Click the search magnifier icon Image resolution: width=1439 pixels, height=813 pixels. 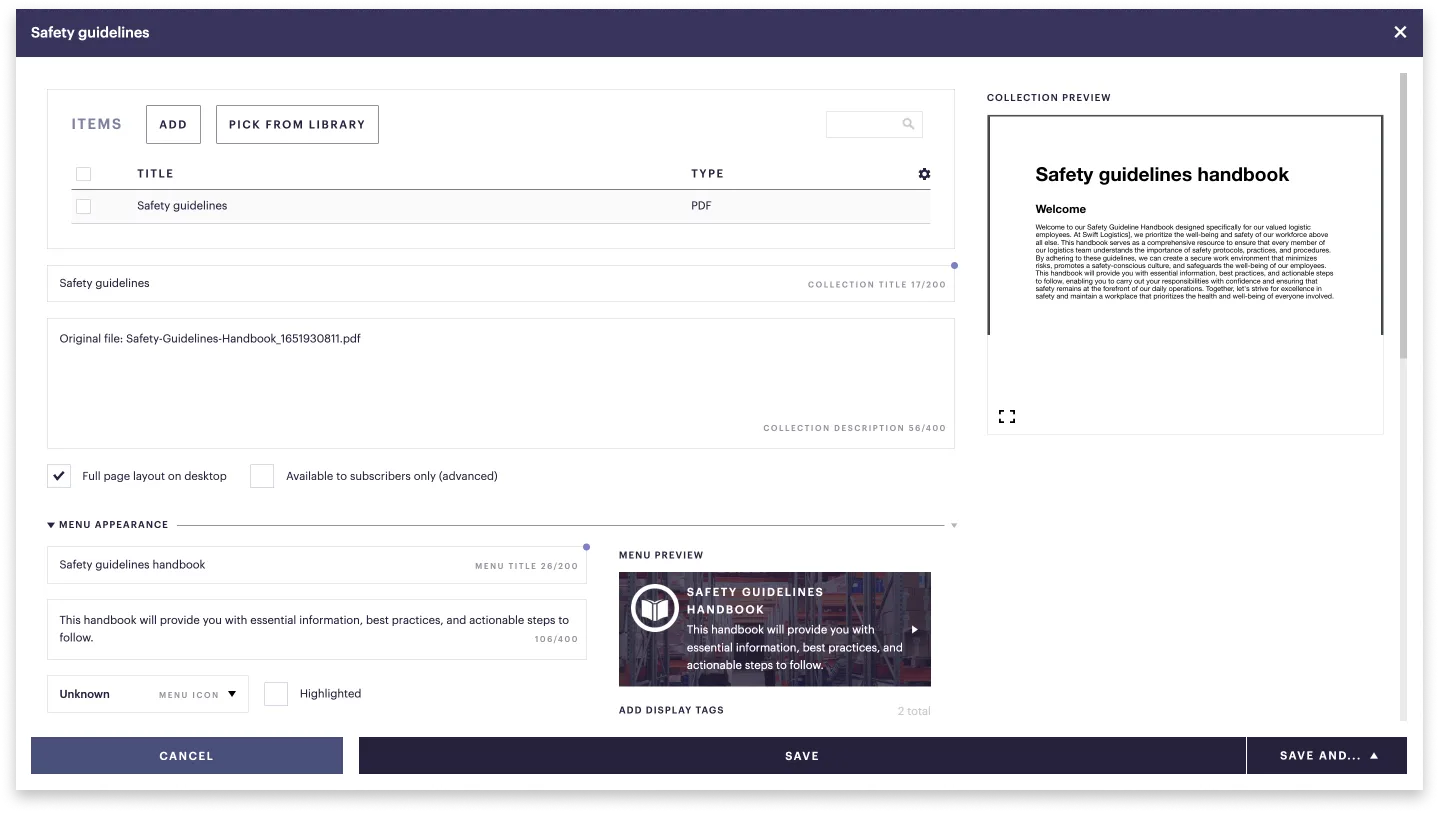908,124
